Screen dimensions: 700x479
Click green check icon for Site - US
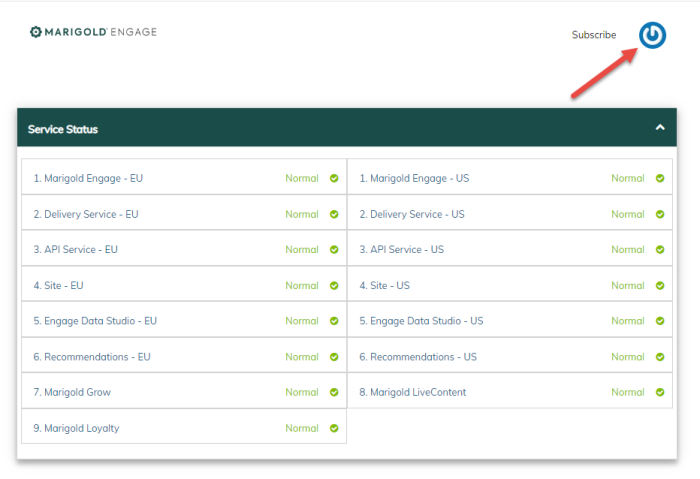(660, 286)
